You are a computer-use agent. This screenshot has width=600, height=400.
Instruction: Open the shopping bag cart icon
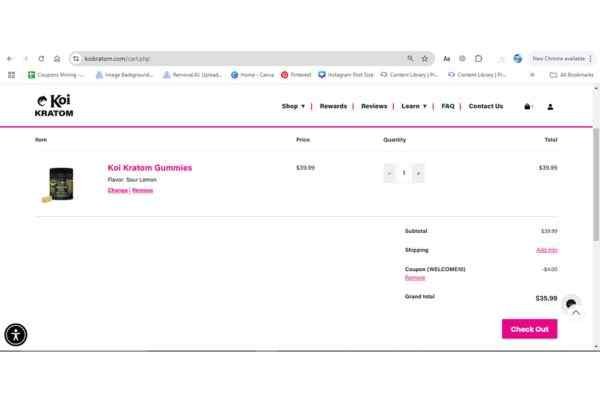pyautogui.click(x=527, y=106)
